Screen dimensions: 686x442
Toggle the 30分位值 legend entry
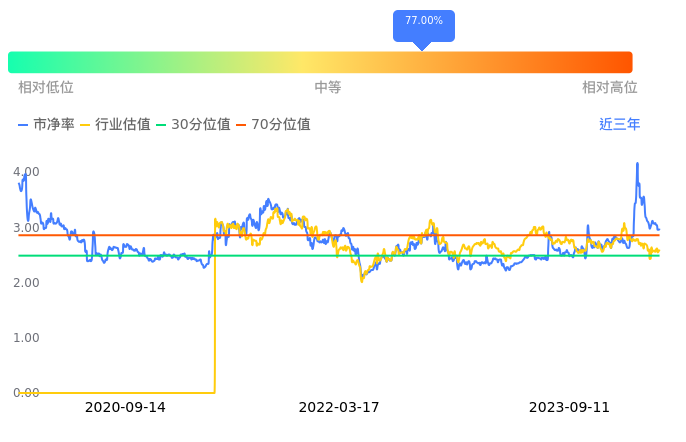pos(193,125)
